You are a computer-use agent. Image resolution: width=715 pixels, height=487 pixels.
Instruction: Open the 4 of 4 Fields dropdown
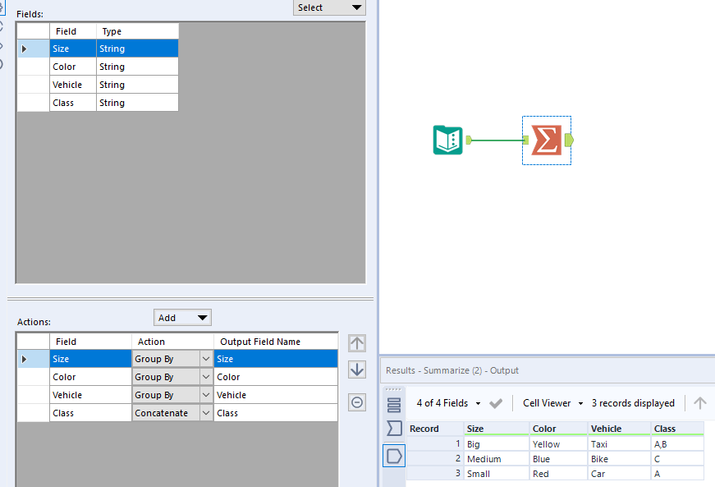click(449, 403)
